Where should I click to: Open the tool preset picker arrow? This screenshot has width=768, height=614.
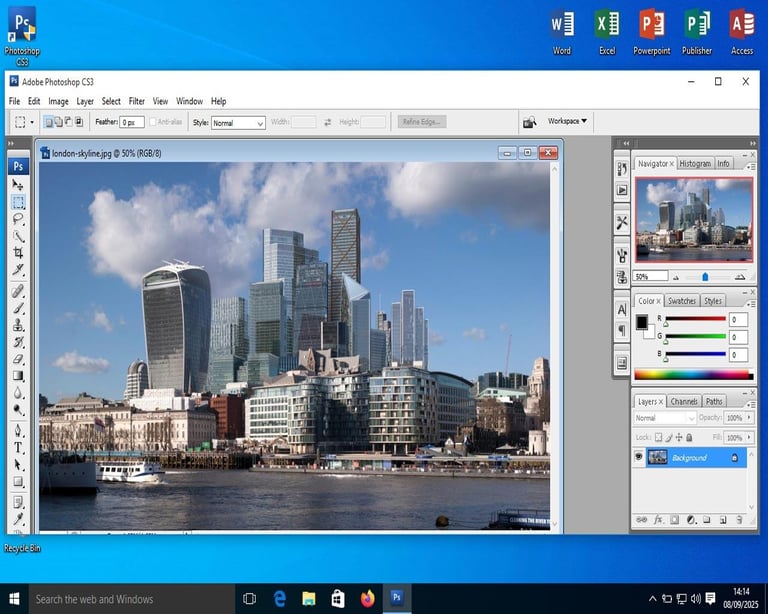[x=32, y=122]
